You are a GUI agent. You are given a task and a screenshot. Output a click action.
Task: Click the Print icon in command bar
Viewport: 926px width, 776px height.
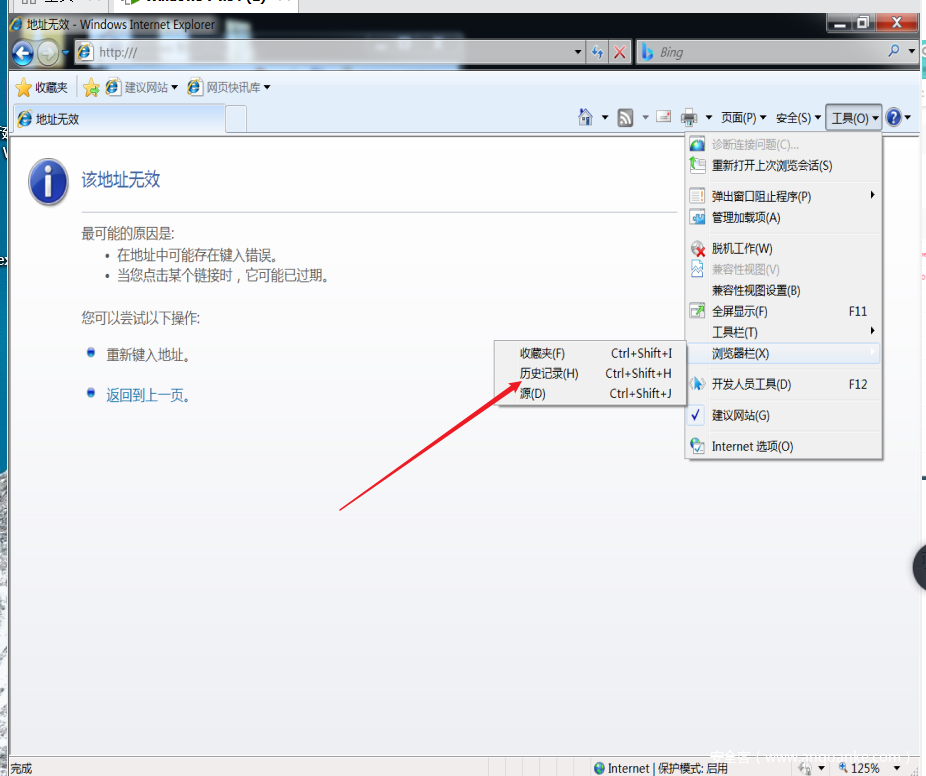tap(689, 118)
